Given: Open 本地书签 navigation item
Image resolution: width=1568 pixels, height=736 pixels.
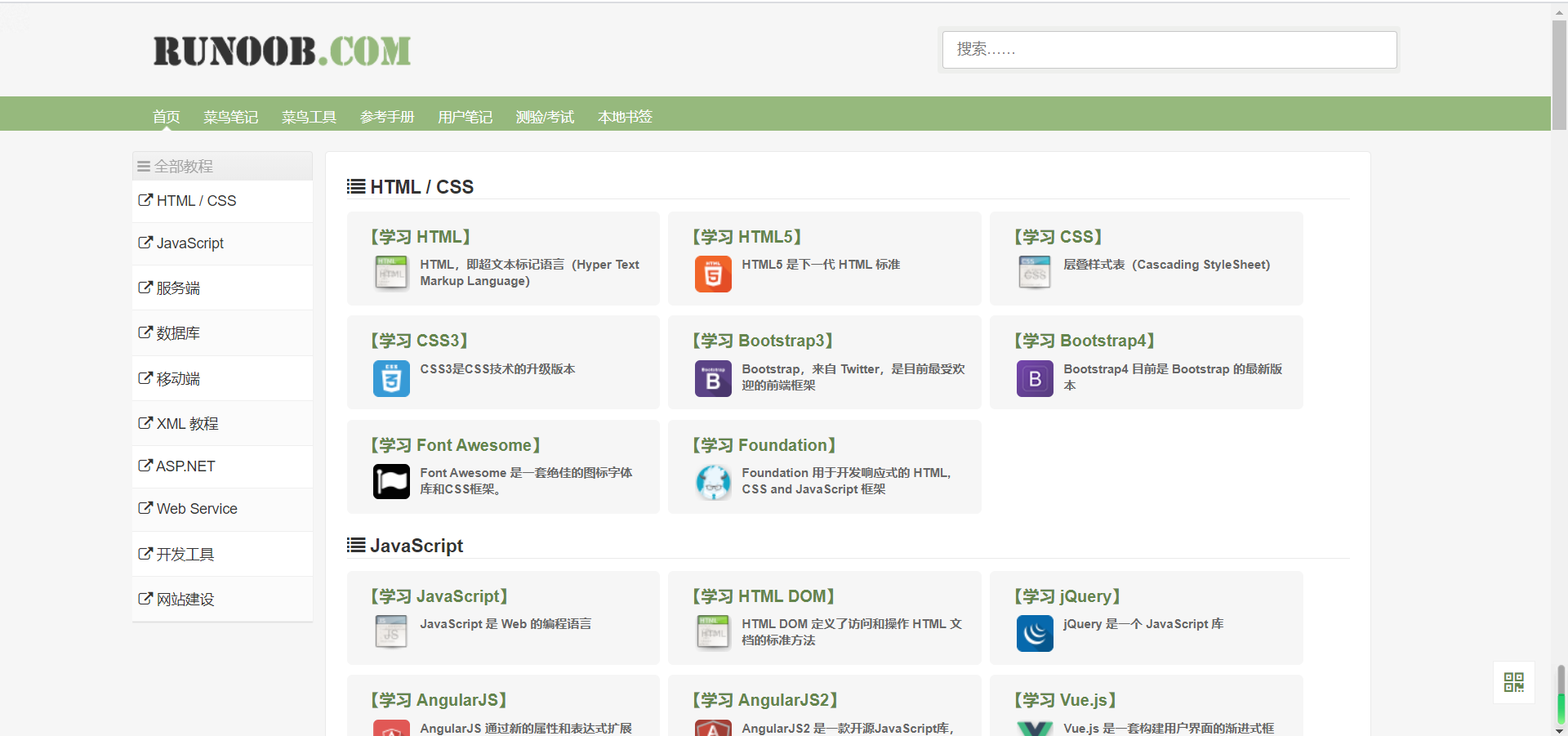Looking at the screenshot, I should click(x=626, y=117).
